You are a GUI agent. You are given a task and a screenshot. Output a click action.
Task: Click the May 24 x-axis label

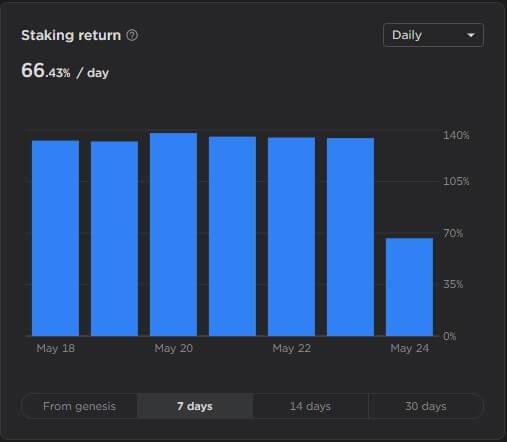tap(410, 348)
